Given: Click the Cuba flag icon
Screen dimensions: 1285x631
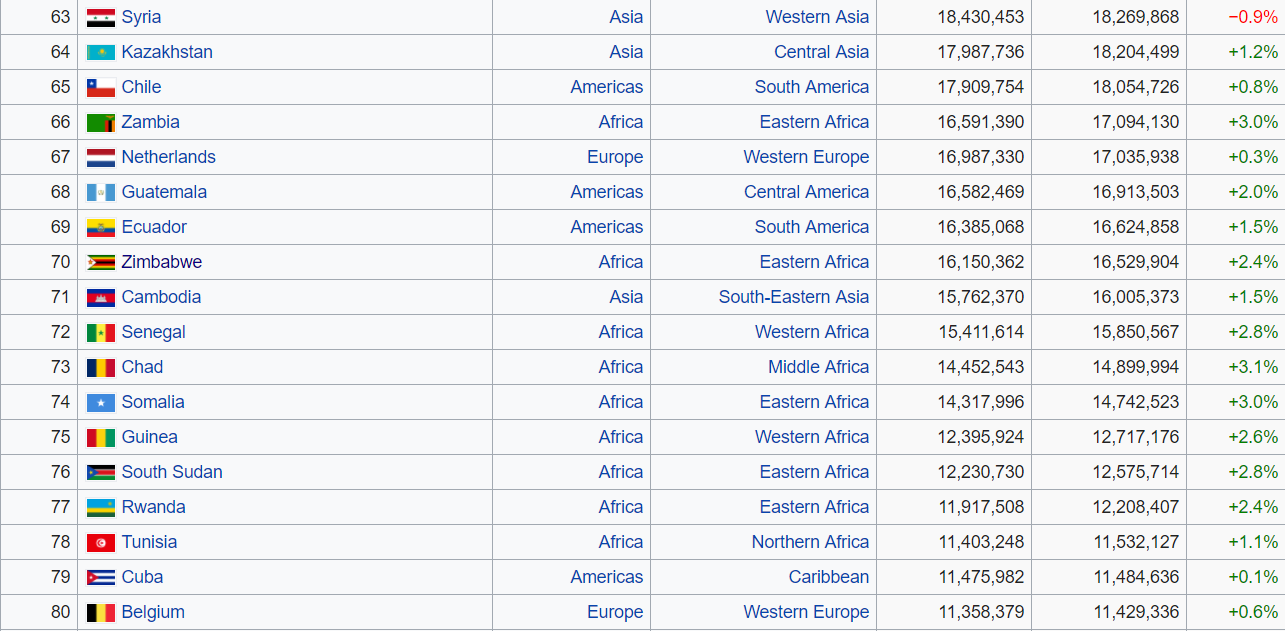Looking at the screenshot, I should tap(101, 578).
